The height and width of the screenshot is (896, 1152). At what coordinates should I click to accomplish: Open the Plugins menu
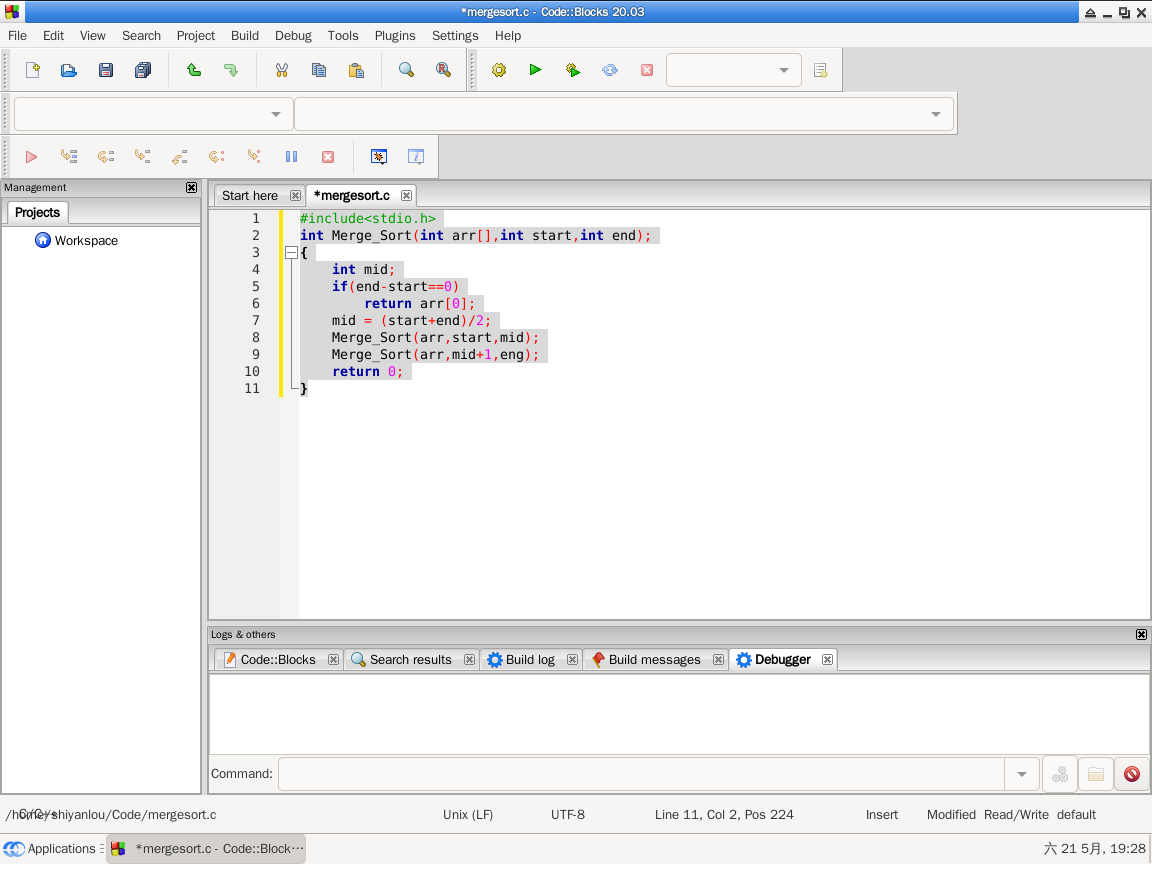(x=395, y=35)
